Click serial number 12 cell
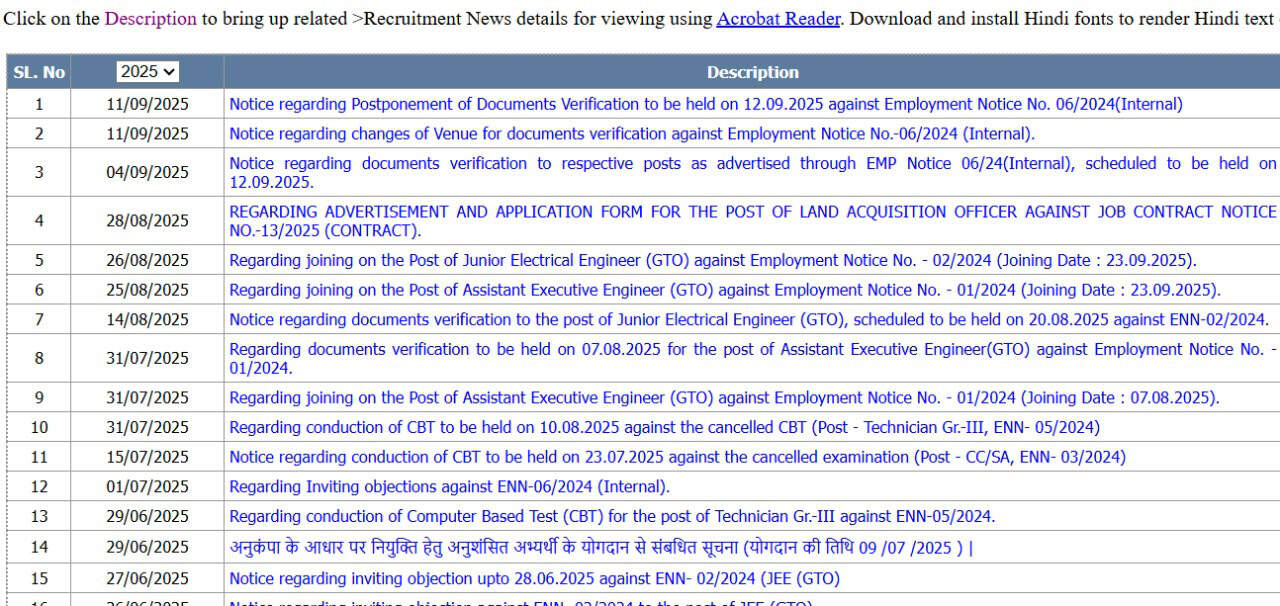Screen dimensions: 1280x606 39,488
